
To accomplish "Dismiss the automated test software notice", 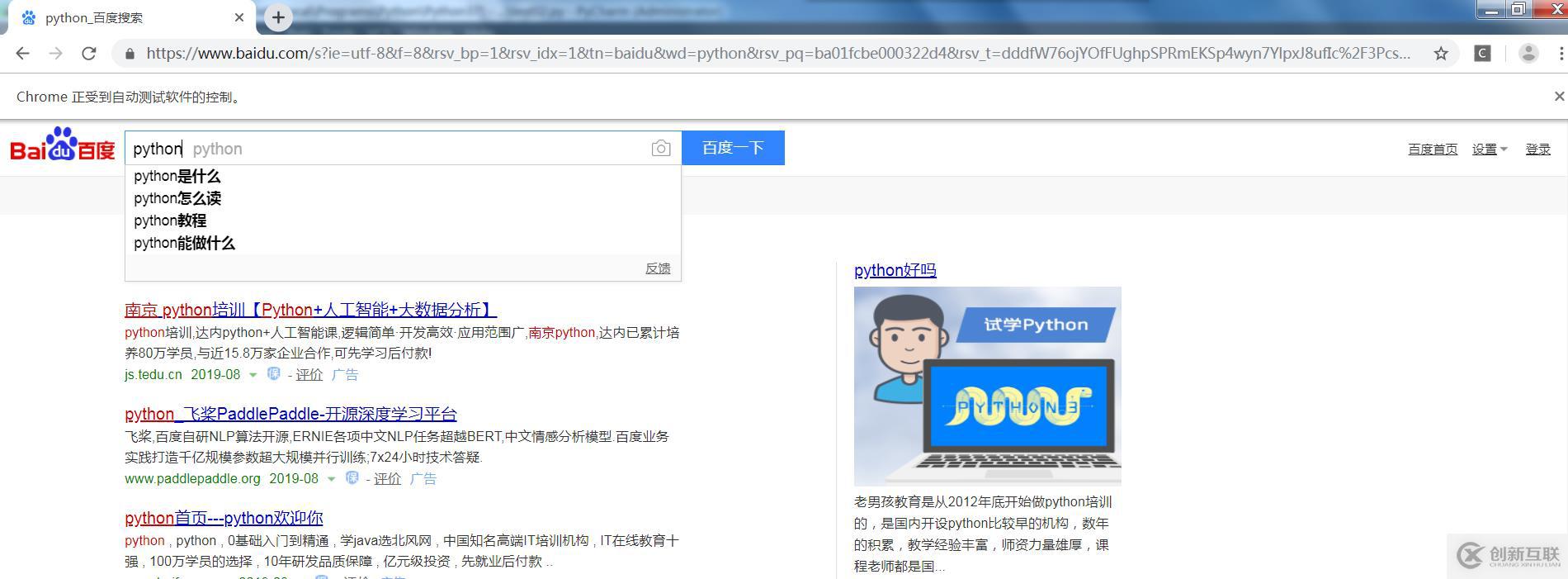I will click(x=1559, y=97).
